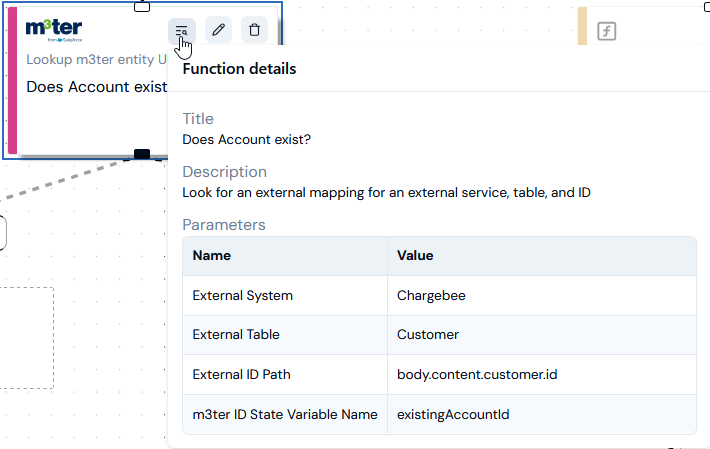Select 'Does Account exist?' title text

point(246,139)
